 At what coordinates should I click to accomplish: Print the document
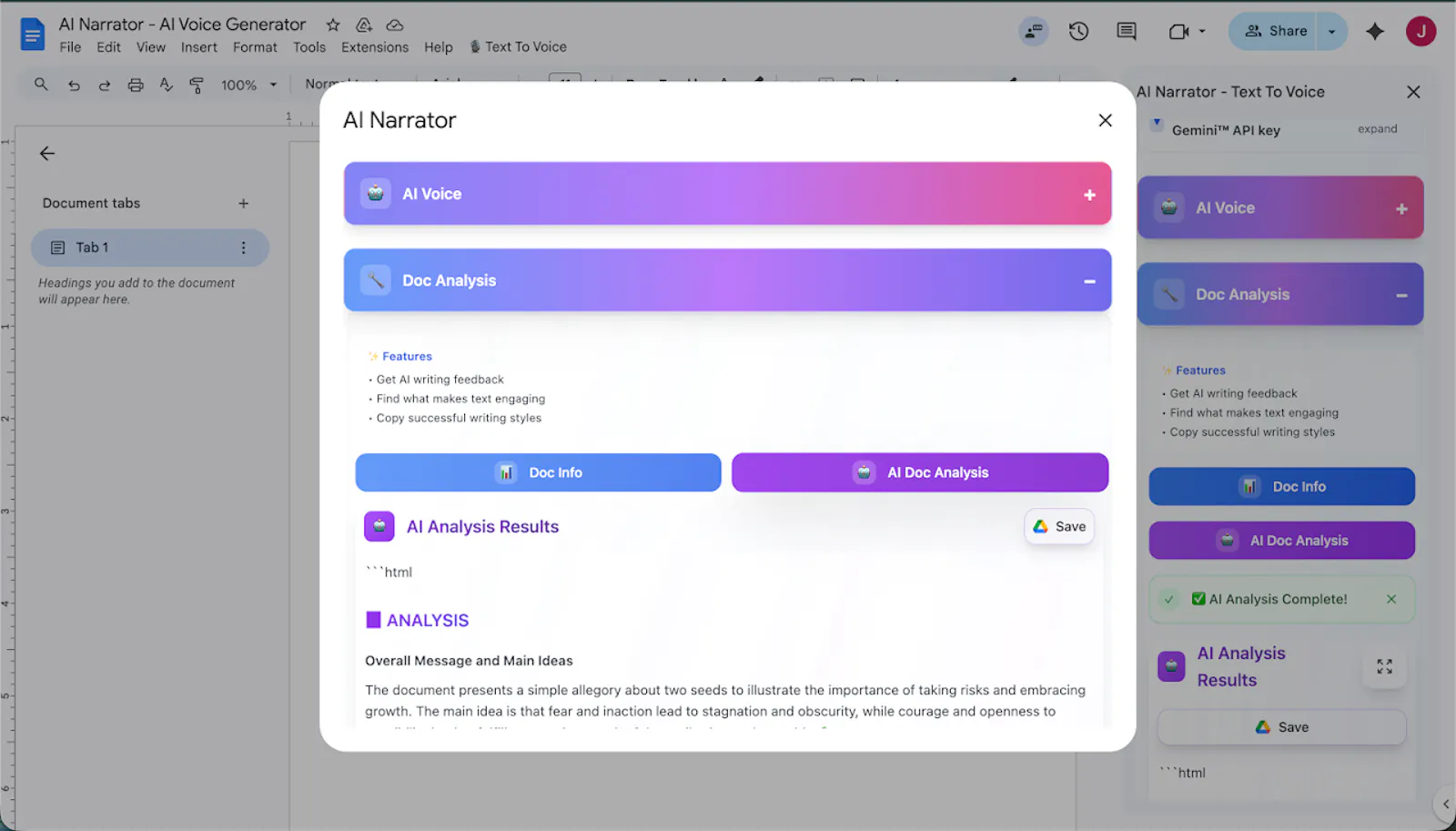136,85
